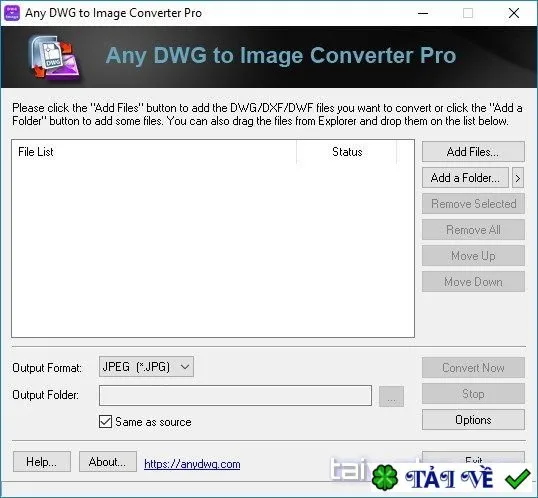The width and height of the screenshot is (538, 498).
Task: Click the DWG converter logo in banner
Action: point(55,57)
